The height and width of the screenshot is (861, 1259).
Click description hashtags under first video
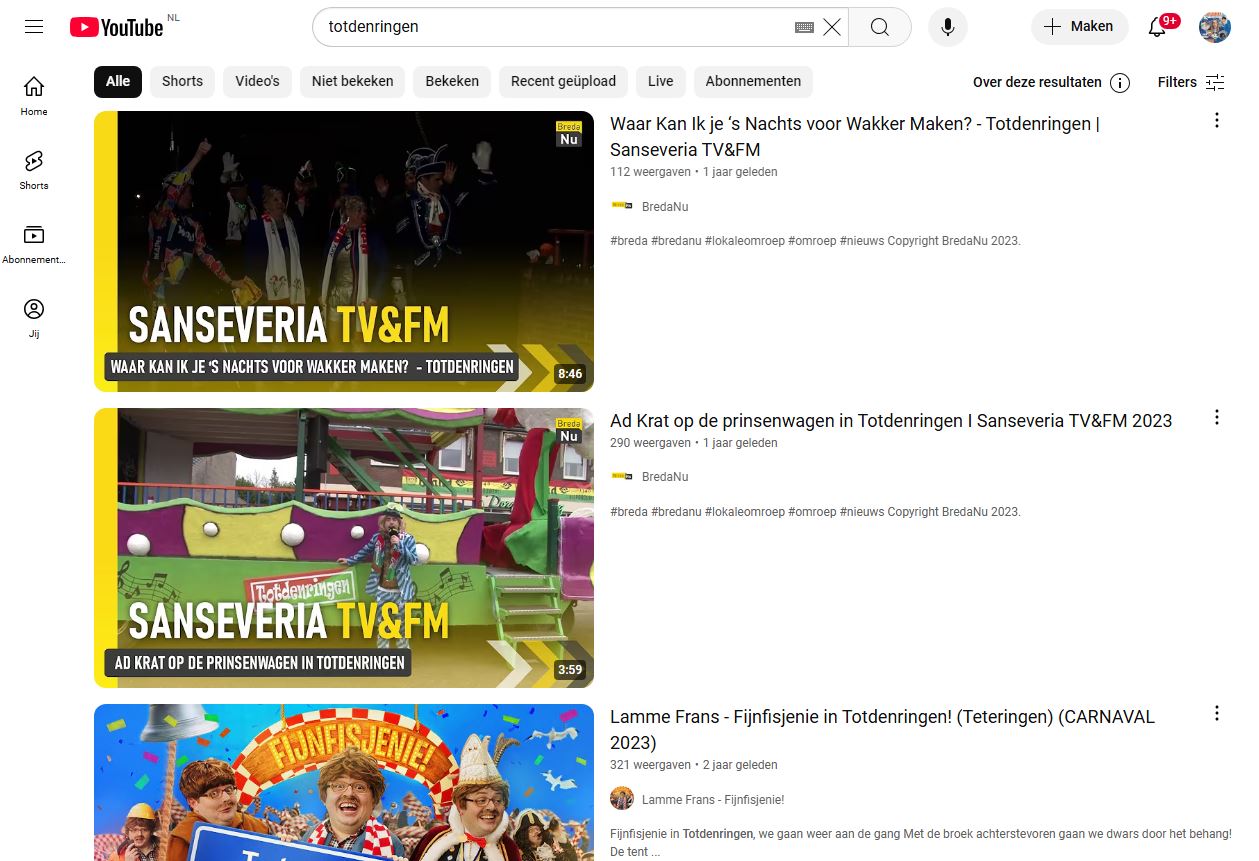pos(815,241)
